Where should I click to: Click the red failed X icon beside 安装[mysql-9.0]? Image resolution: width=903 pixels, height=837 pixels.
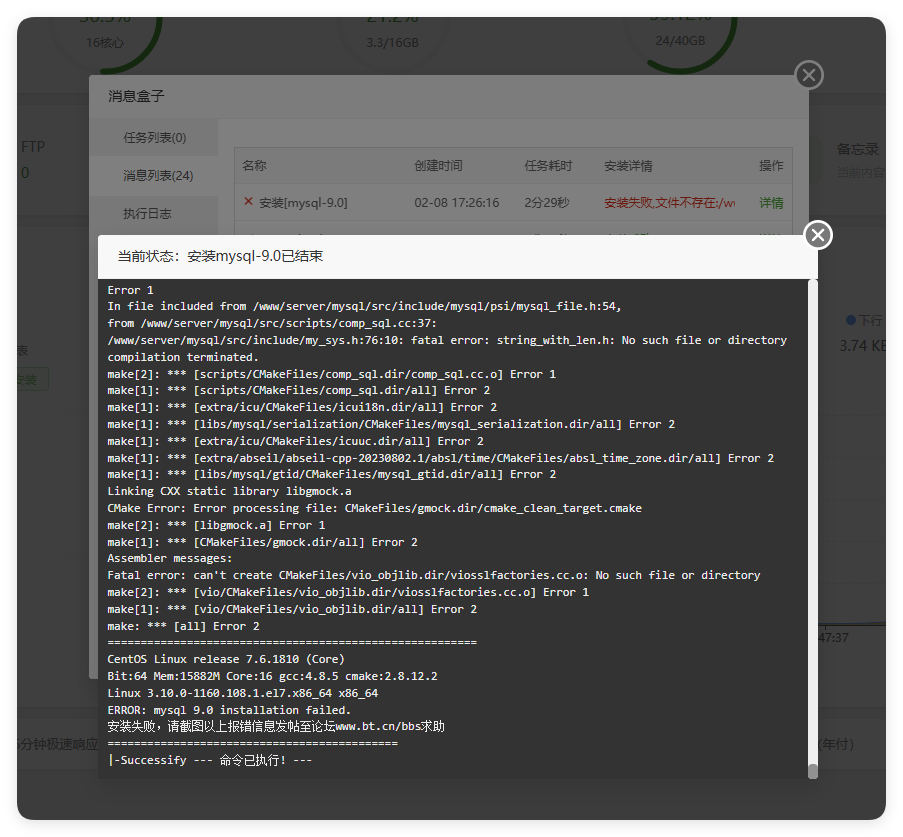click(x=248, y=202)
